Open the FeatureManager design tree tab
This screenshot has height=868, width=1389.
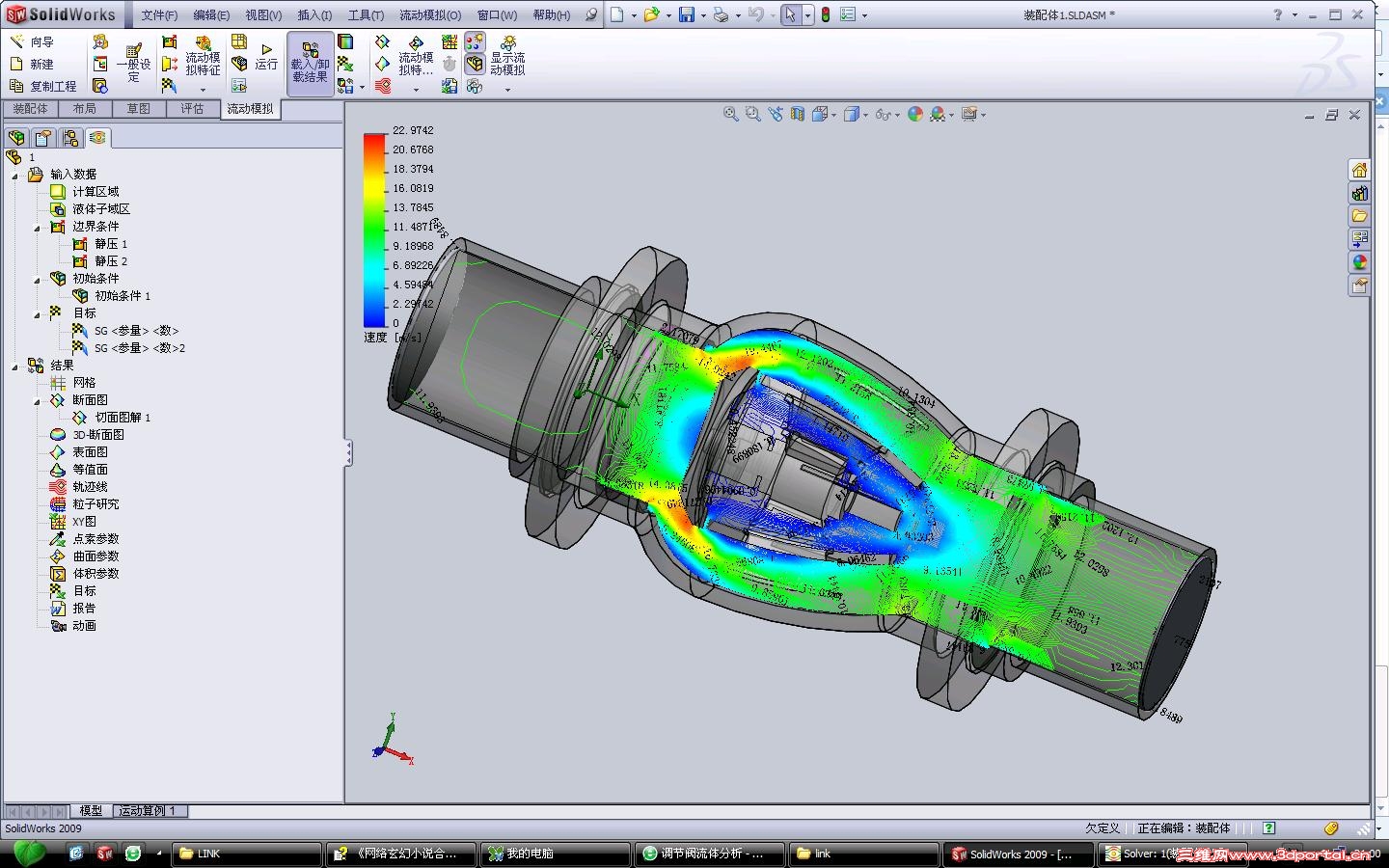16,138
